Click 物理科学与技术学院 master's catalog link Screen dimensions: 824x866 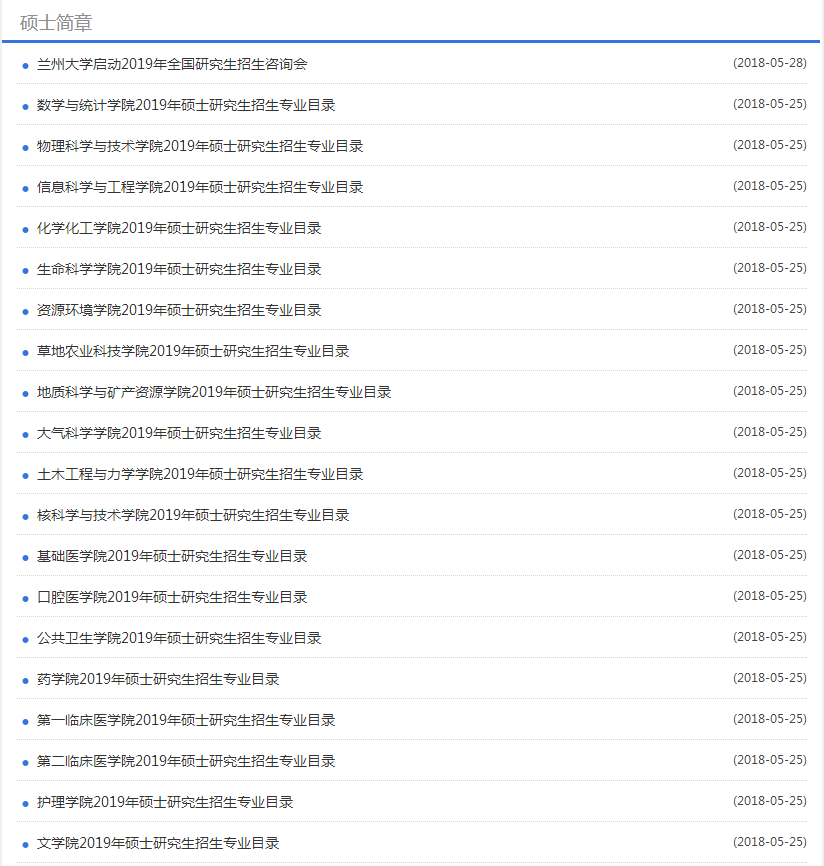[200, 146]
